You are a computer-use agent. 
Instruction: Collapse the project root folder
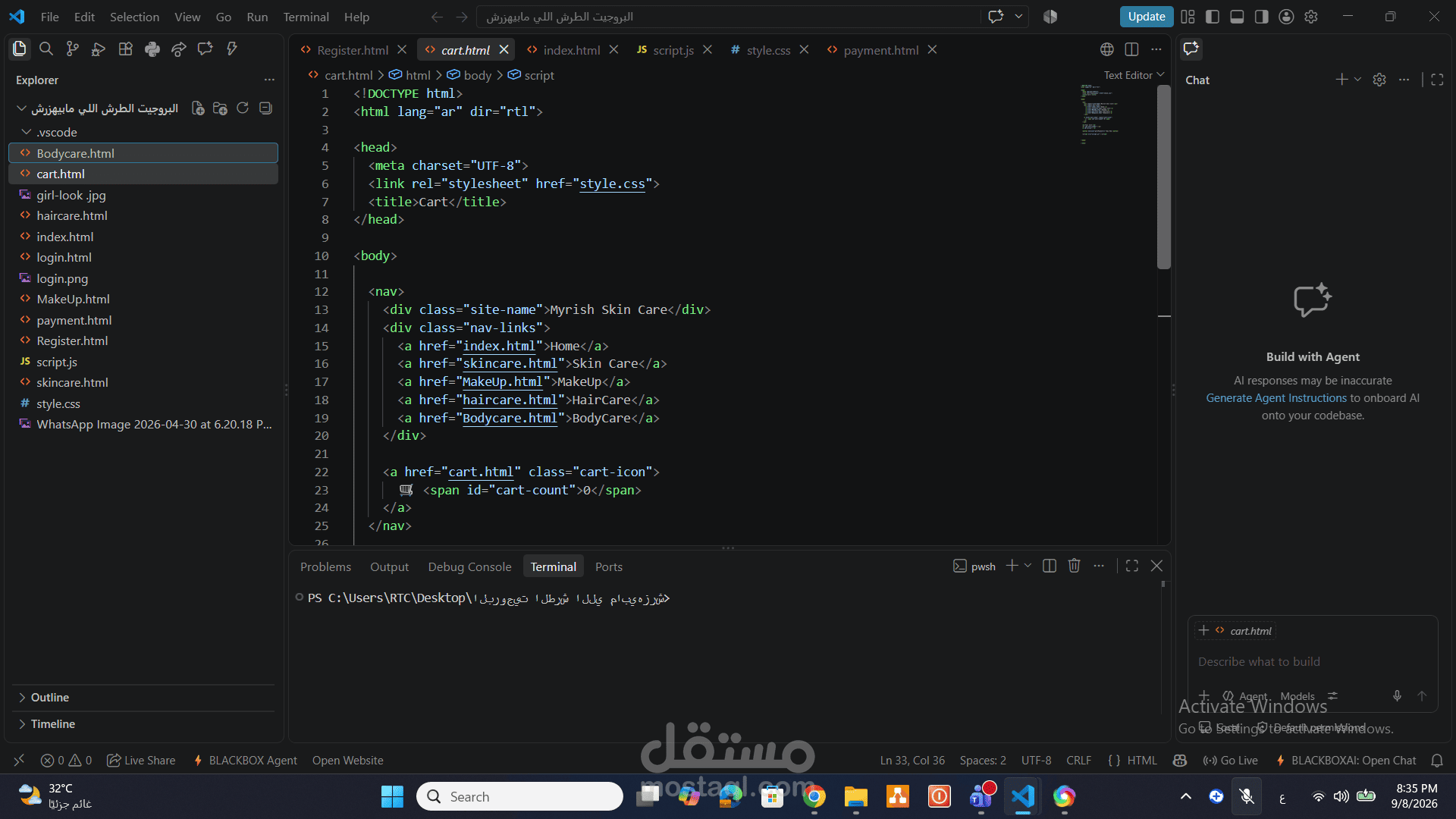tap(21, 108)
